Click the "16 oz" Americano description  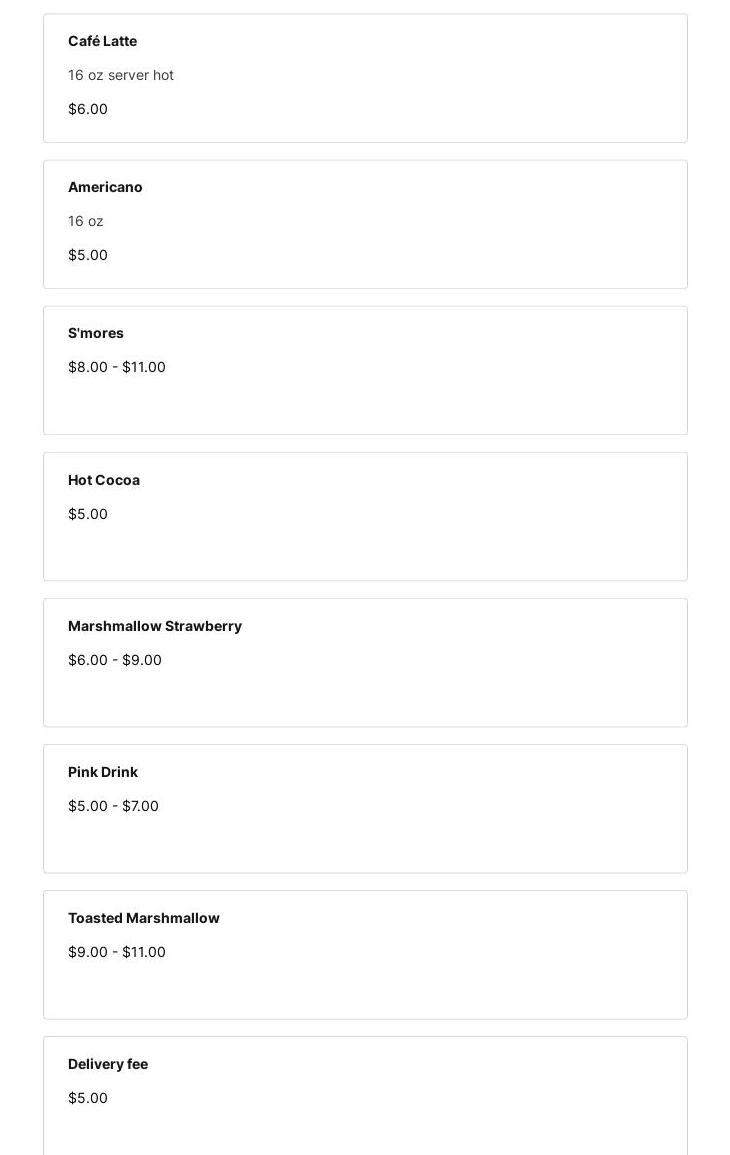86,221
